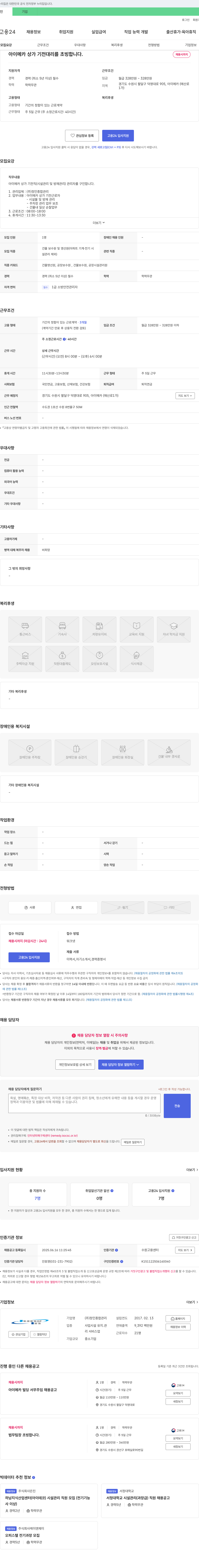Switch to the 우대사항 tab
This screenshot has height=1568, width=199.
(80, 45)
